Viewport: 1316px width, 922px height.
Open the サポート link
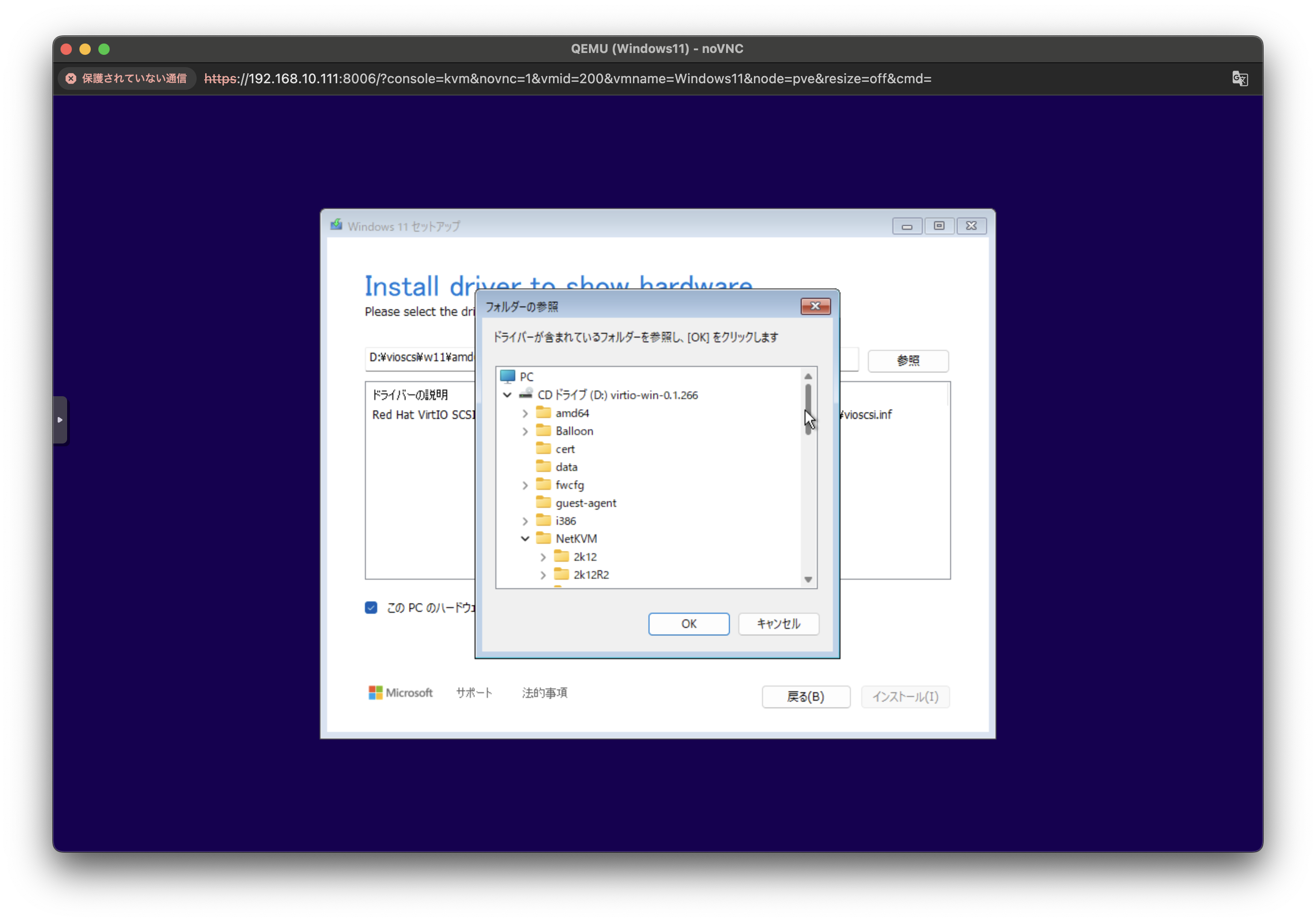[x=474, y=693]
